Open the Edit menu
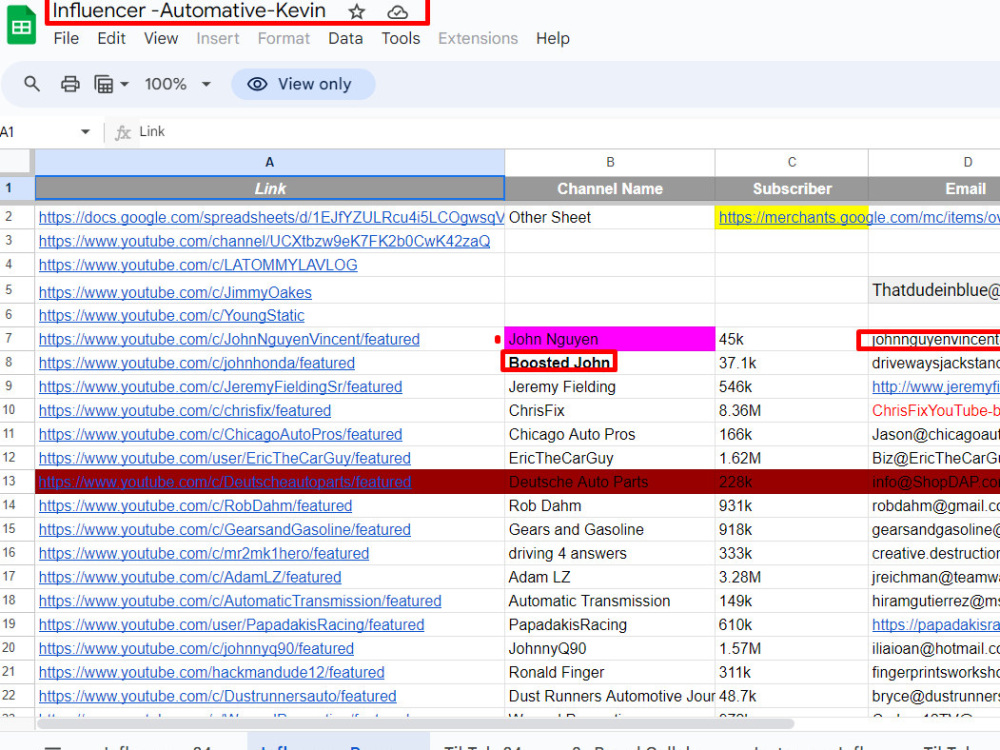The image size is (1000, 750). [x=112, y=38]
